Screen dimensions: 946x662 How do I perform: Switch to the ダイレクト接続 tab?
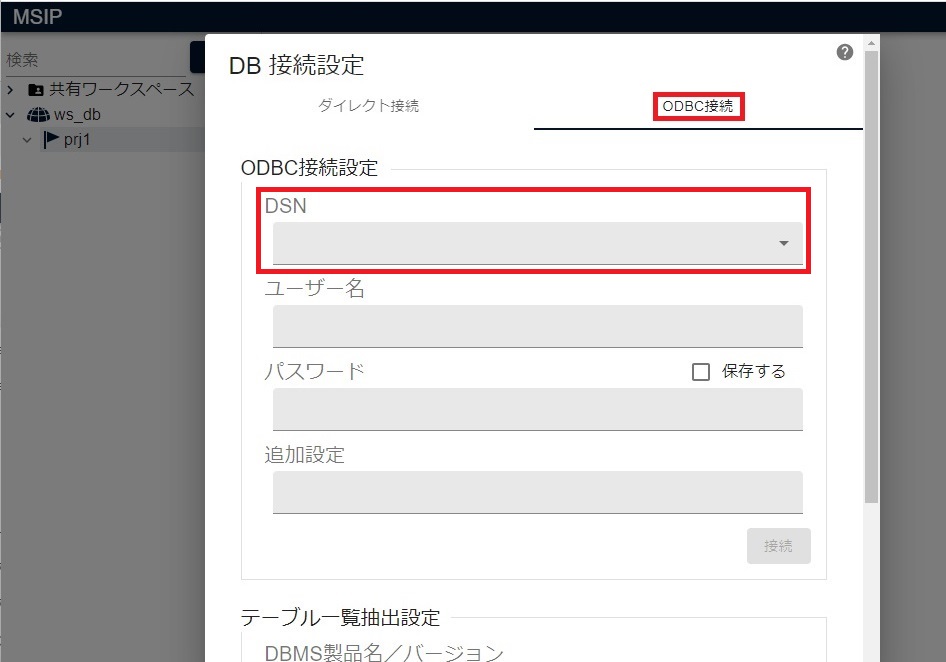368,106
